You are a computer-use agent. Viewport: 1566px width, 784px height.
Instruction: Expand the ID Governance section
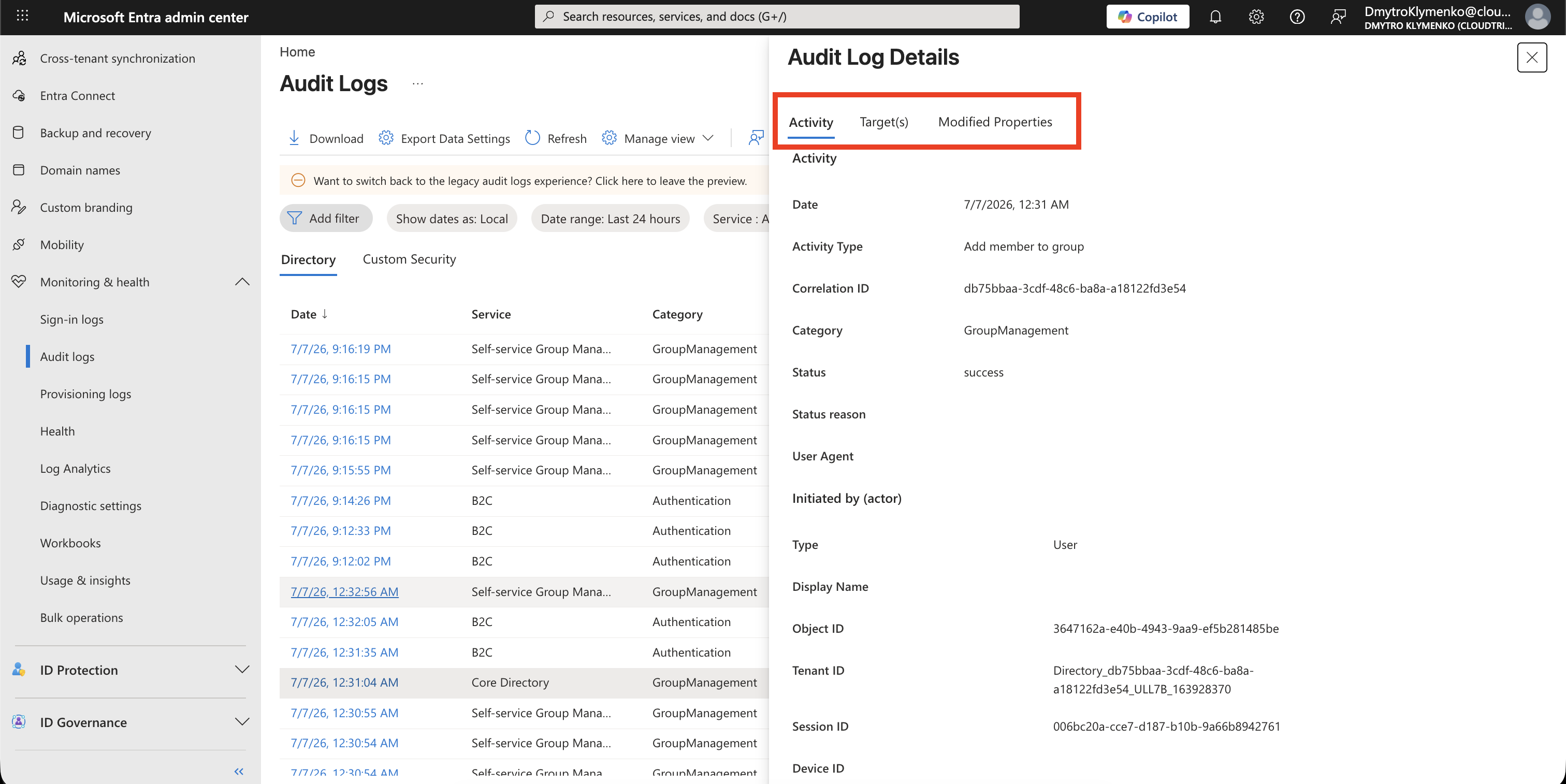[242, 721]
